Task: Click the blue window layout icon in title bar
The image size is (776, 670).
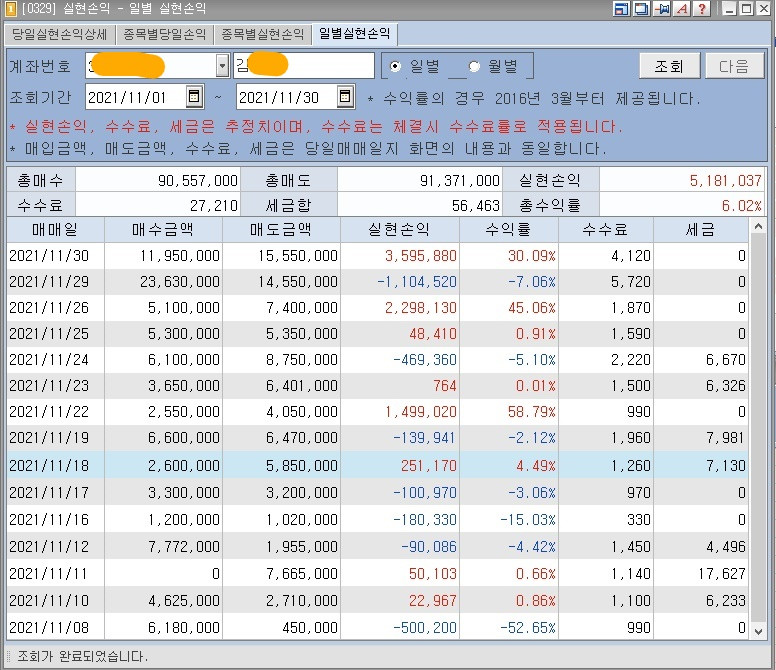Action: tap(621, 8)
